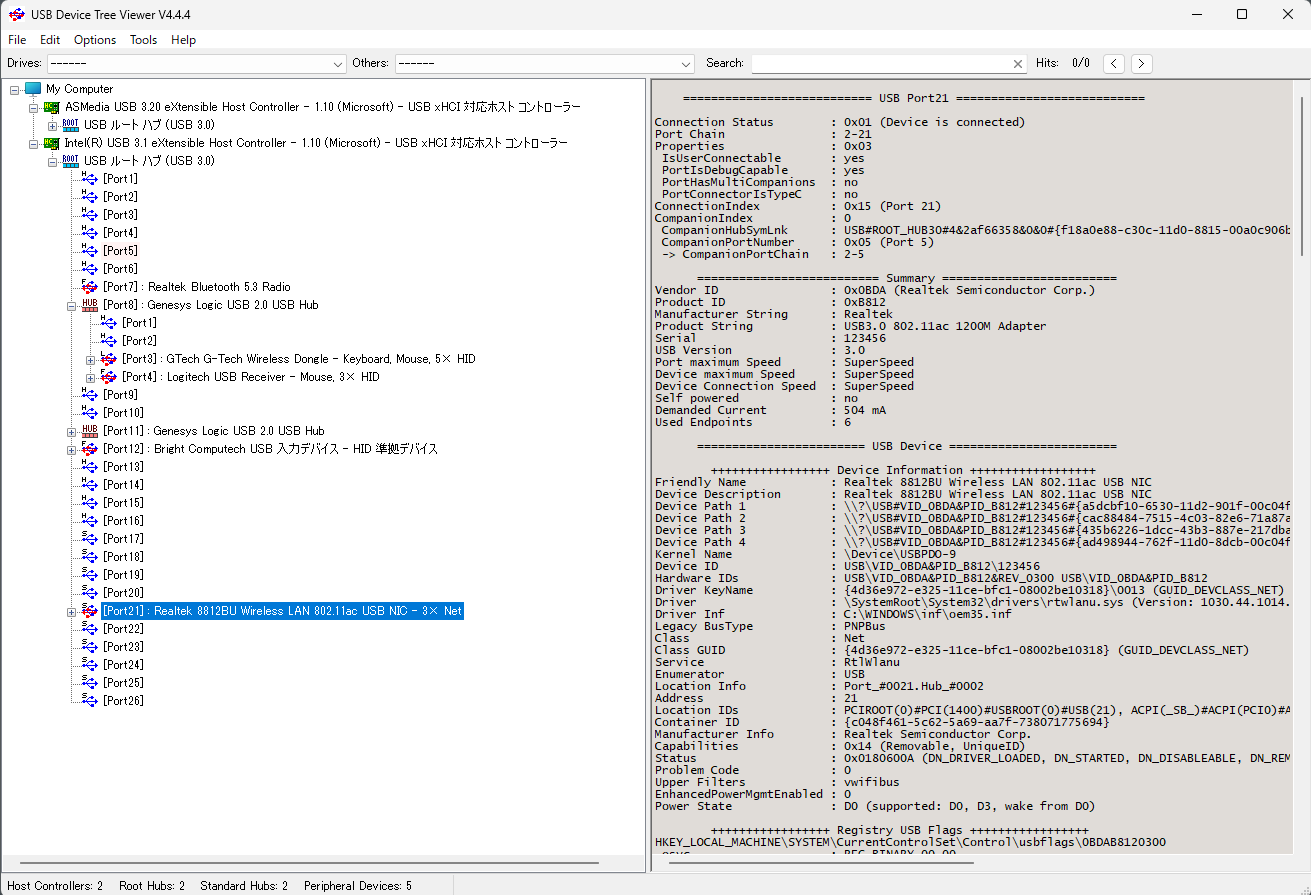Select root-level [Port2] tree item
Viewport: 1311px width, 895px height.
pos(120,197)
